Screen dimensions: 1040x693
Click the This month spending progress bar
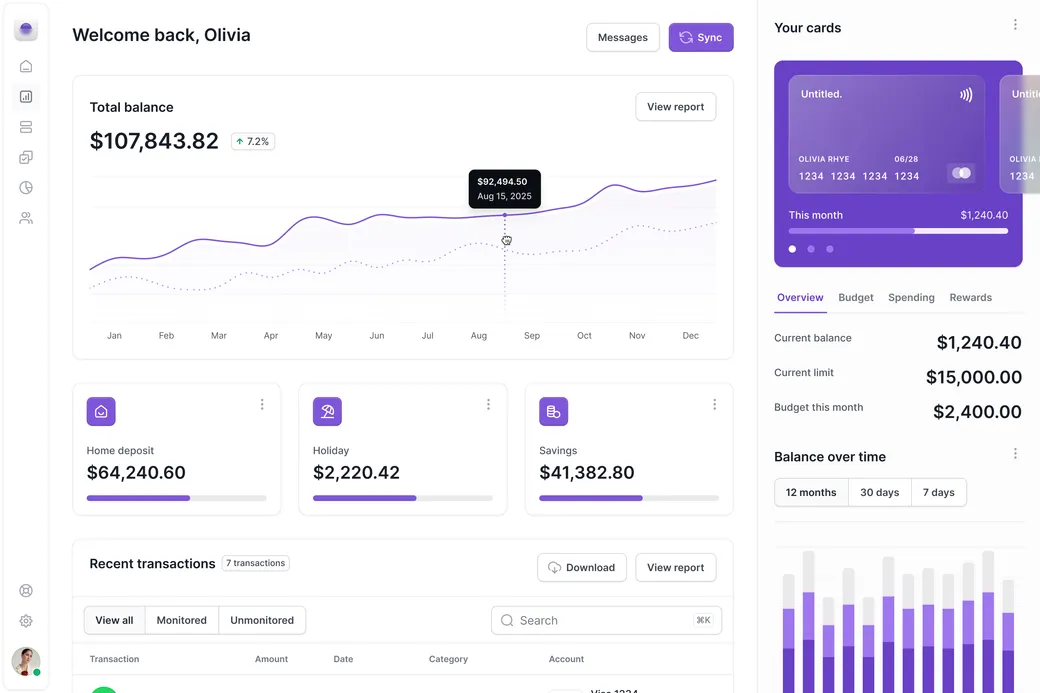point(898,231)
